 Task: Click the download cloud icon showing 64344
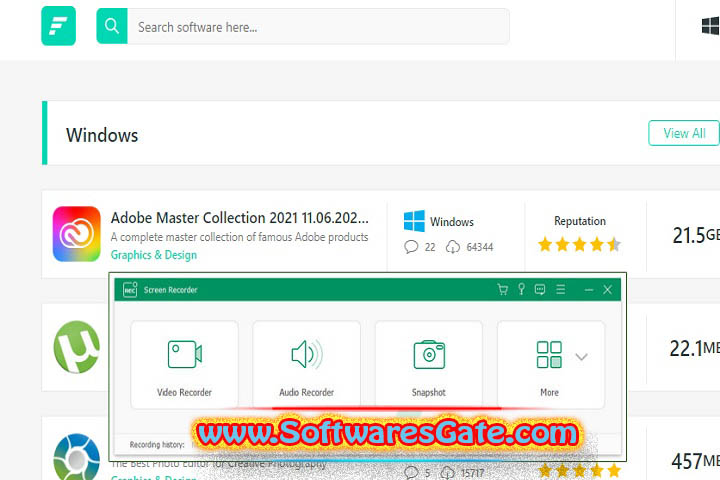coord(452,247)
